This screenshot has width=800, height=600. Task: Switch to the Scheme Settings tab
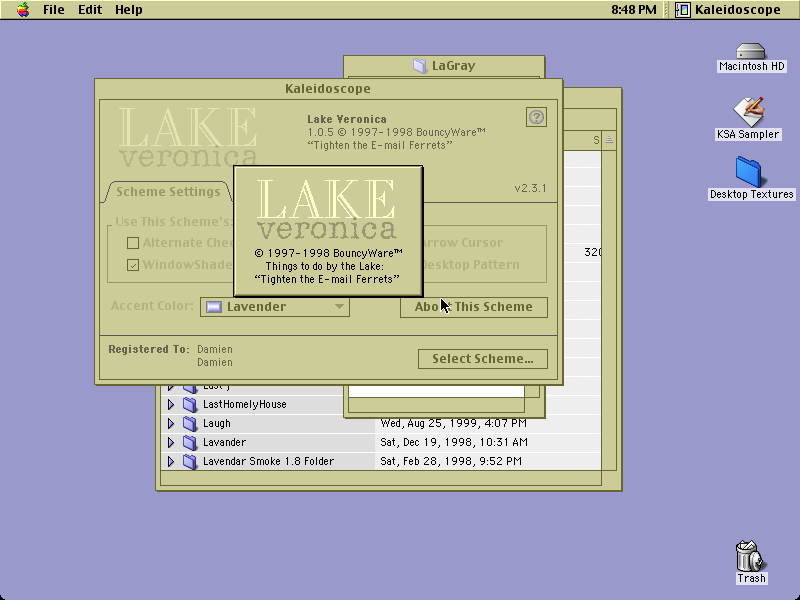(168, 192)
